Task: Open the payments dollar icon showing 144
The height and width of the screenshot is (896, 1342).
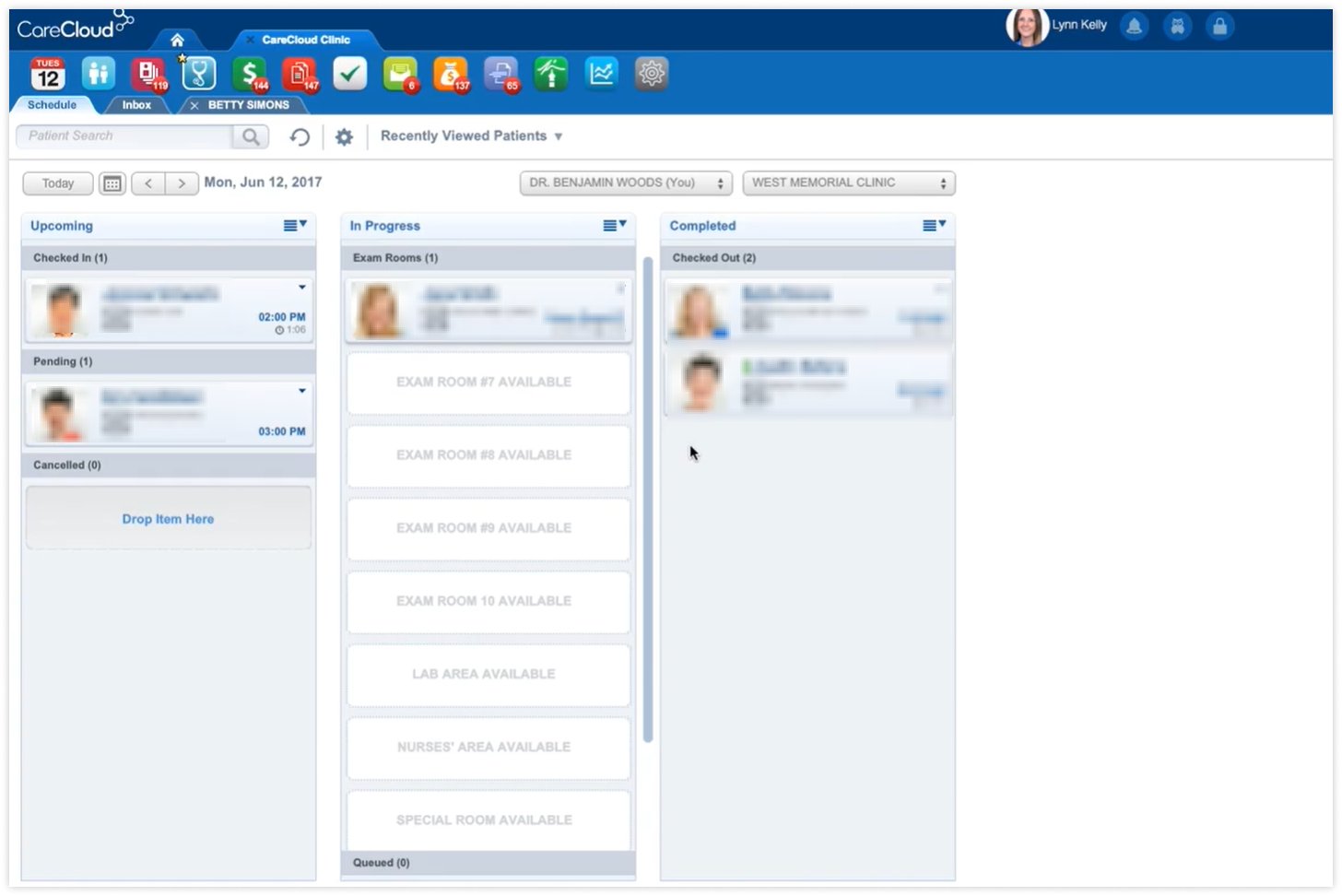Action: point(249,74)
